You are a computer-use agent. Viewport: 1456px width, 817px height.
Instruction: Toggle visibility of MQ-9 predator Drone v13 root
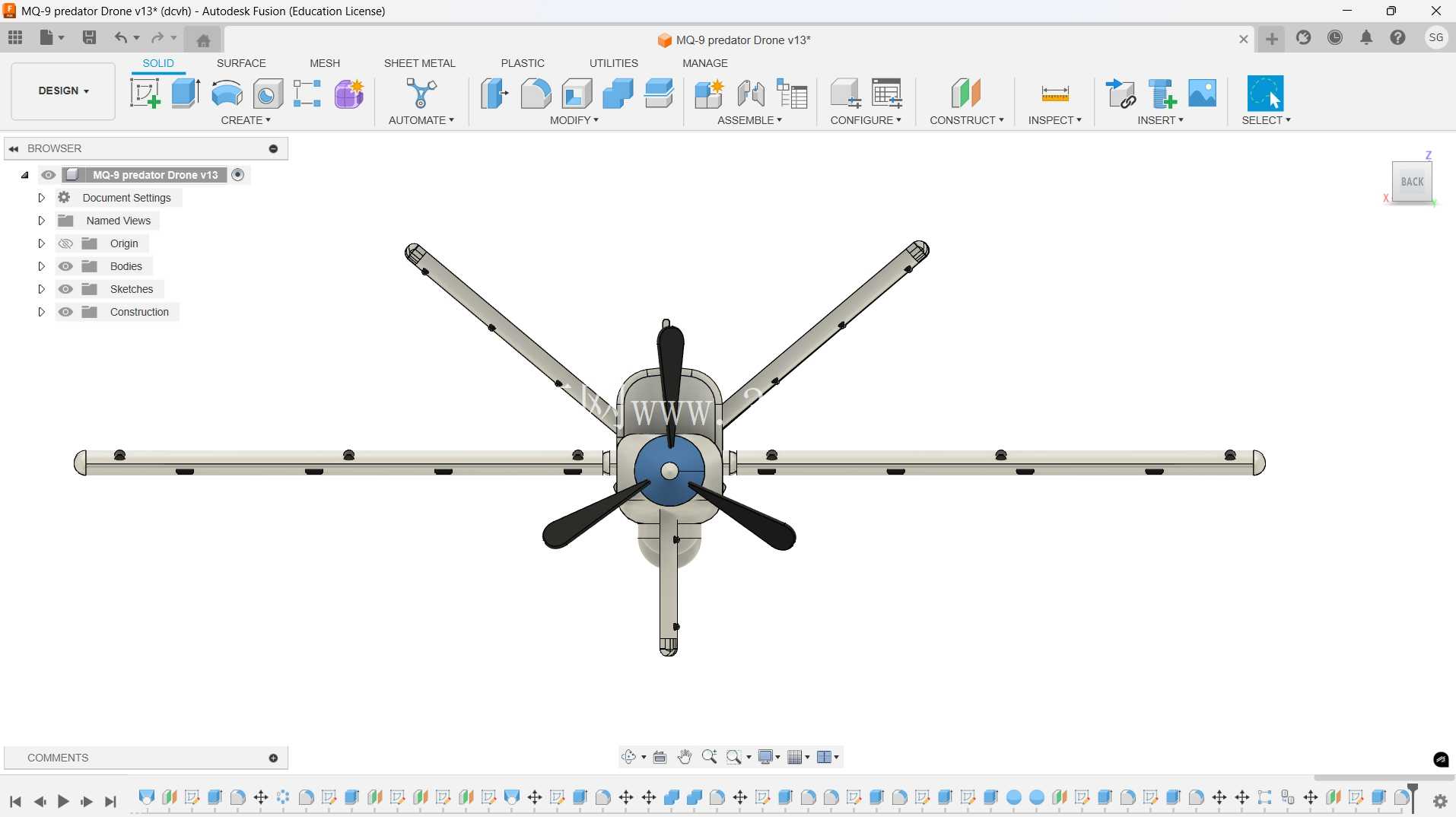[49, 175]
